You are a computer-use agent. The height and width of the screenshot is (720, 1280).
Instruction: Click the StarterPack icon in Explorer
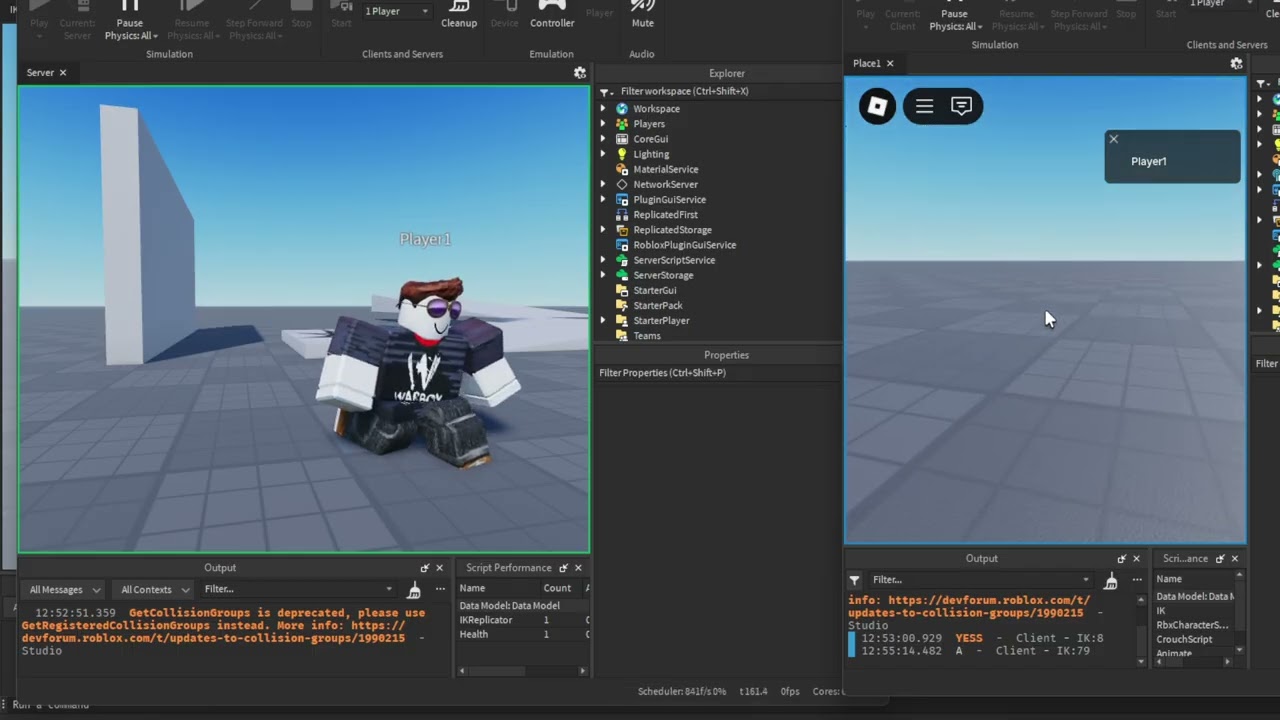click(622, 305)
